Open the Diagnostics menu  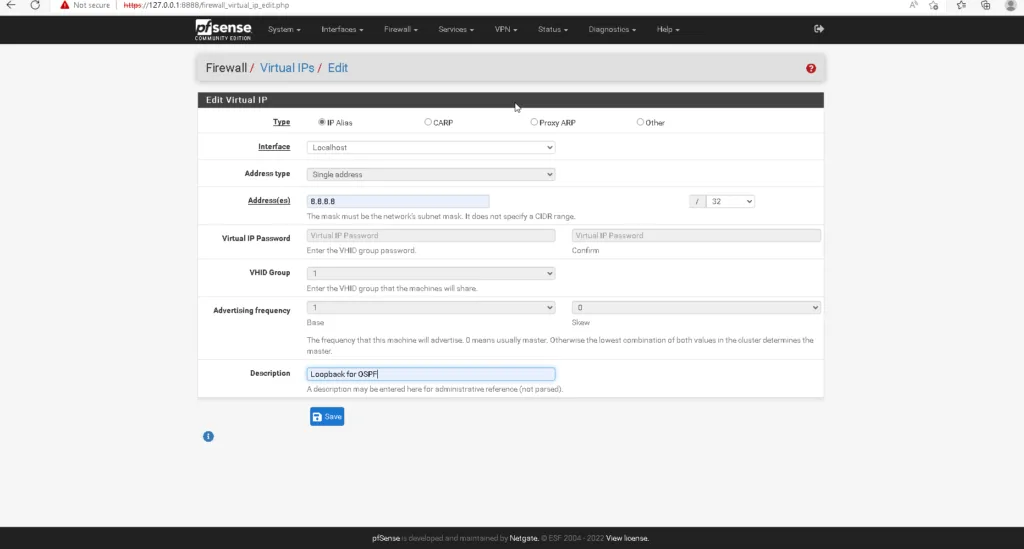point(612,29)
